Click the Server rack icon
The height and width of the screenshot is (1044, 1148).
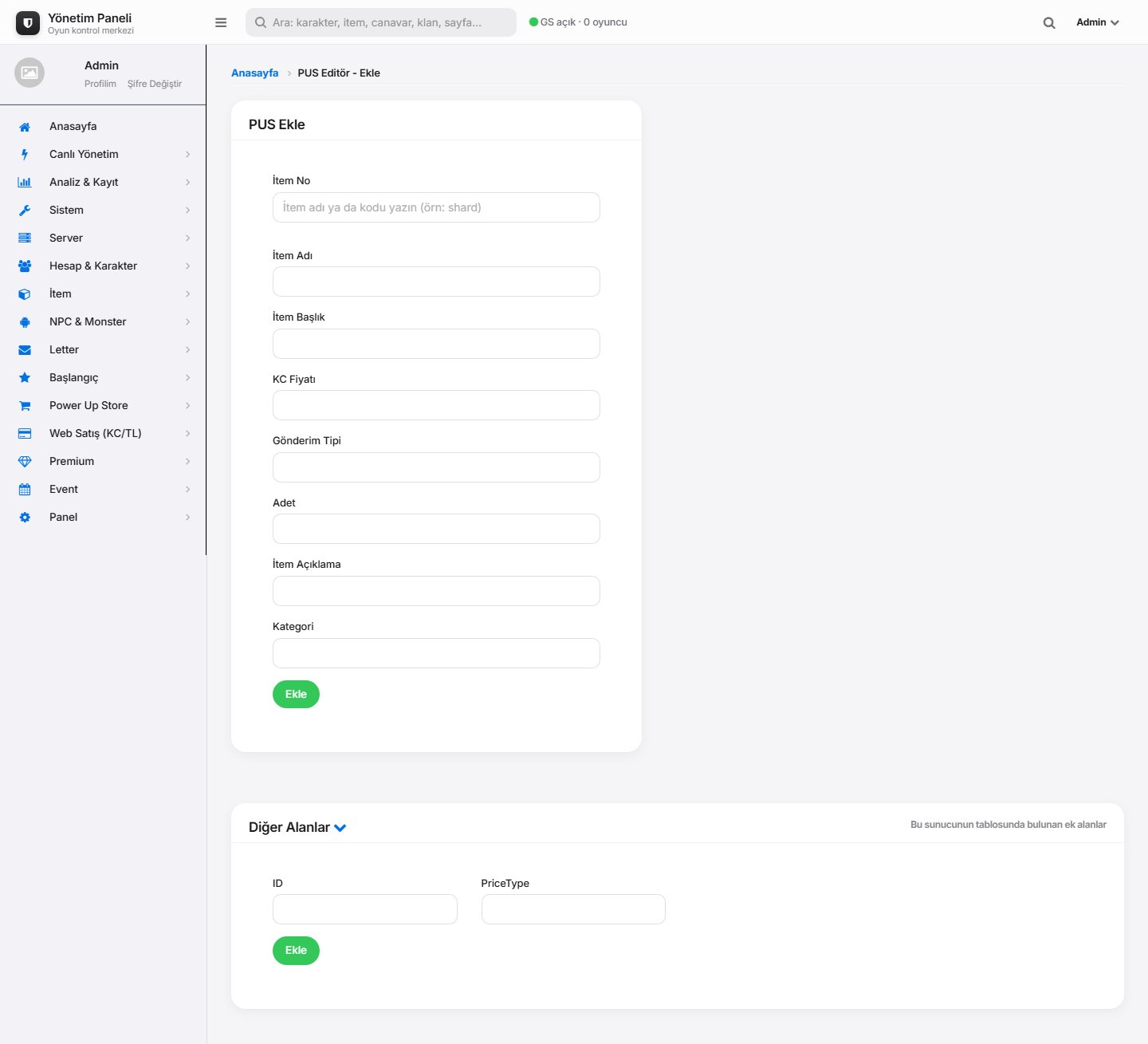pos(25,238)
